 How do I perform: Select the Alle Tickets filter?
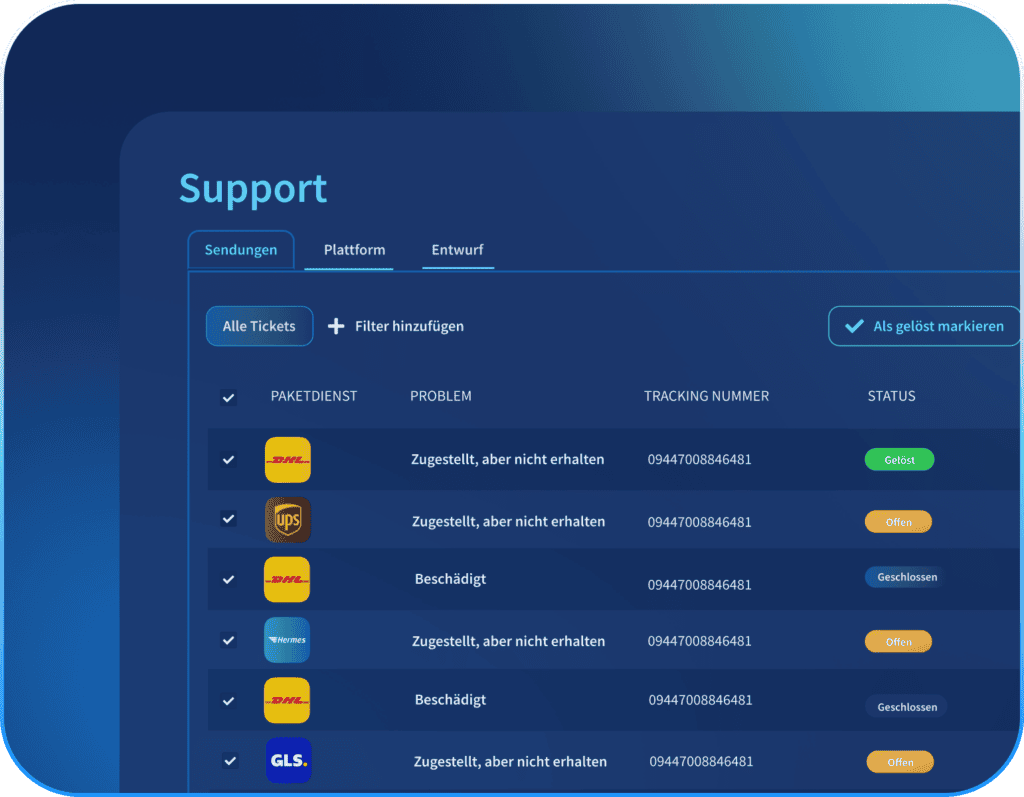click(x=259, y=326)
